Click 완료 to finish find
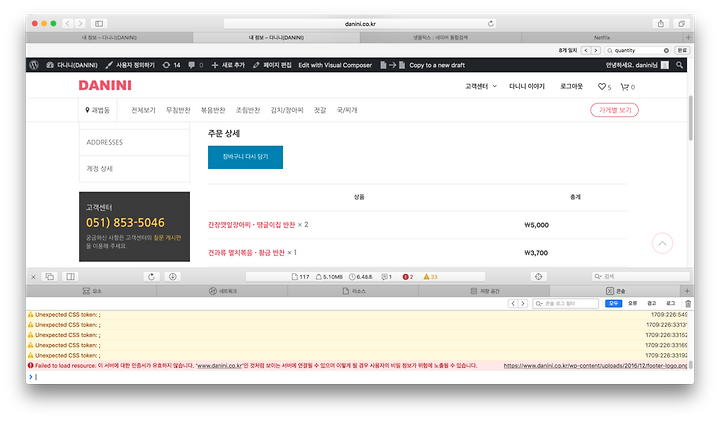This screenshot has height=421, width=720. pyautogui.click(x=682, y=51)
